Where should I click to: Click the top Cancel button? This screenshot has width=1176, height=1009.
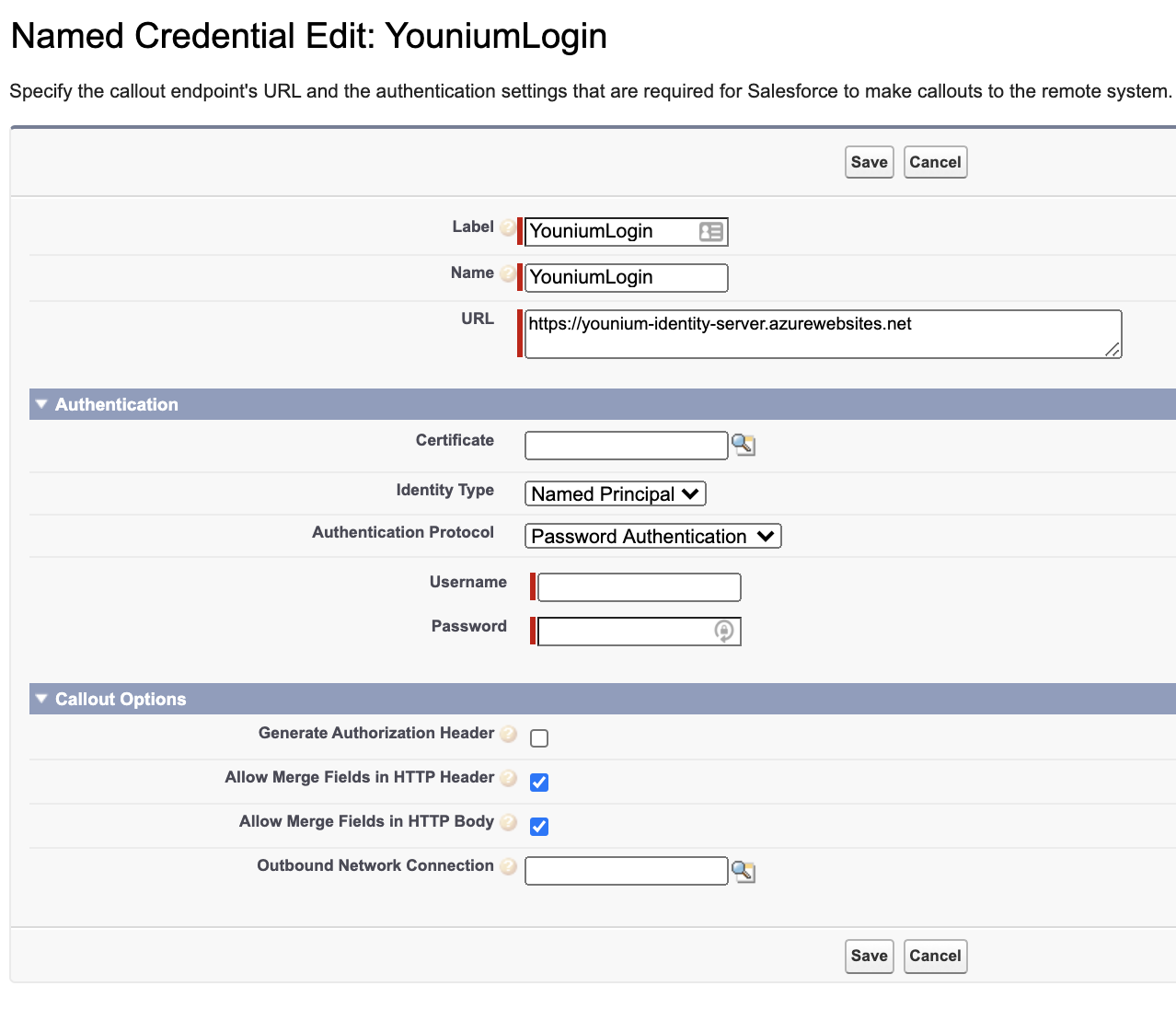click(x=936, y=162)
